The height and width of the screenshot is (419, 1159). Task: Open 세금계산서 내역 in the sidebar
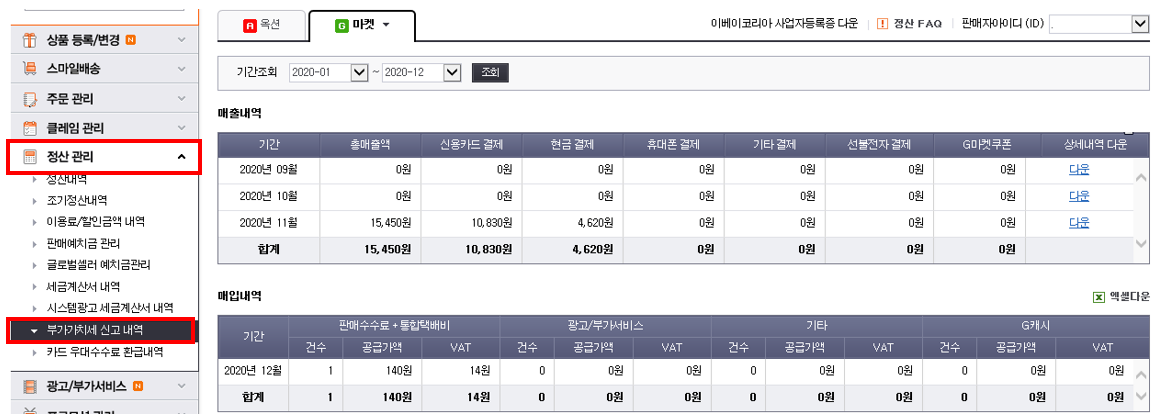click(x=83, y=283)
